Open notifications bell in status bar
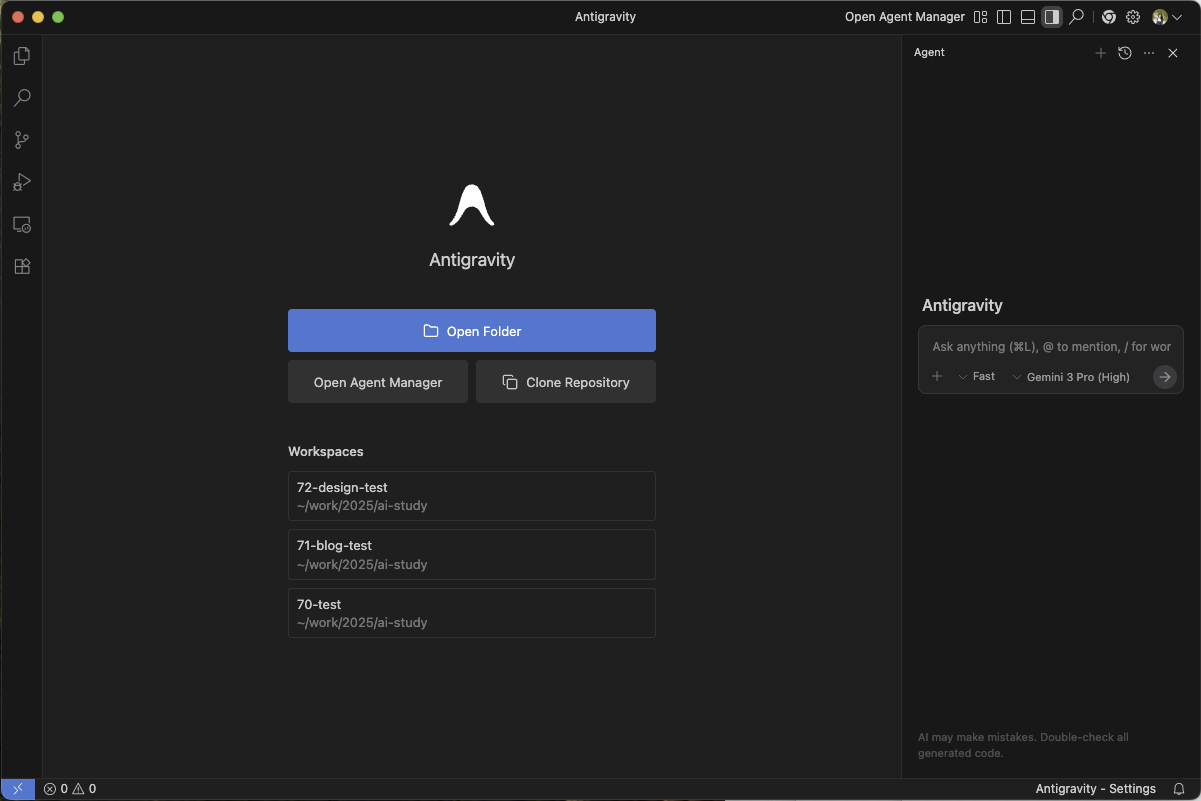 pyautogui.click(x=1179, y=789)
